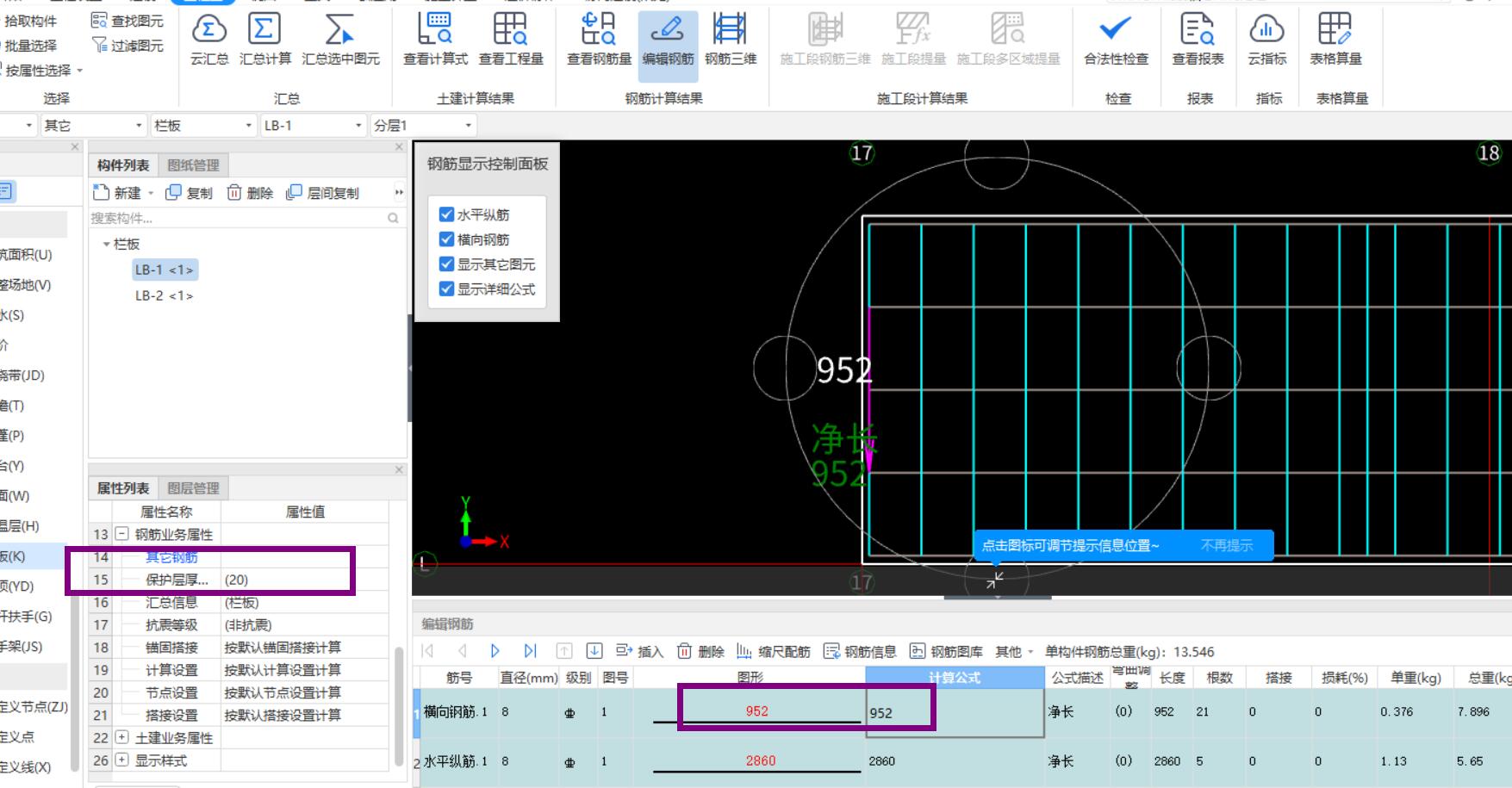
Task: Select LB-2 <1> in component tree
Action: click(164, 295)
